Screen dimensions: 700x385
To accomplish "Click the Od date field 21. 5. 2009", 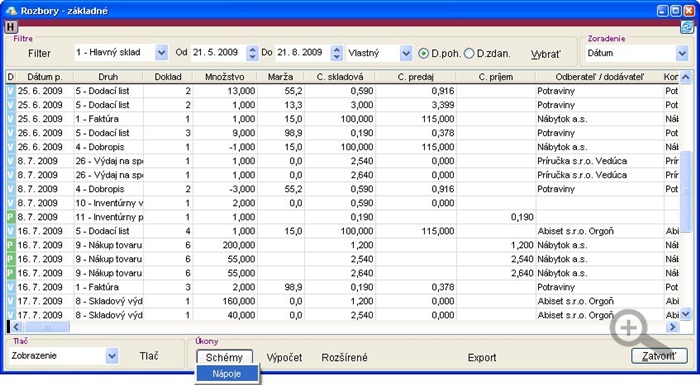I will click(217, 53).
